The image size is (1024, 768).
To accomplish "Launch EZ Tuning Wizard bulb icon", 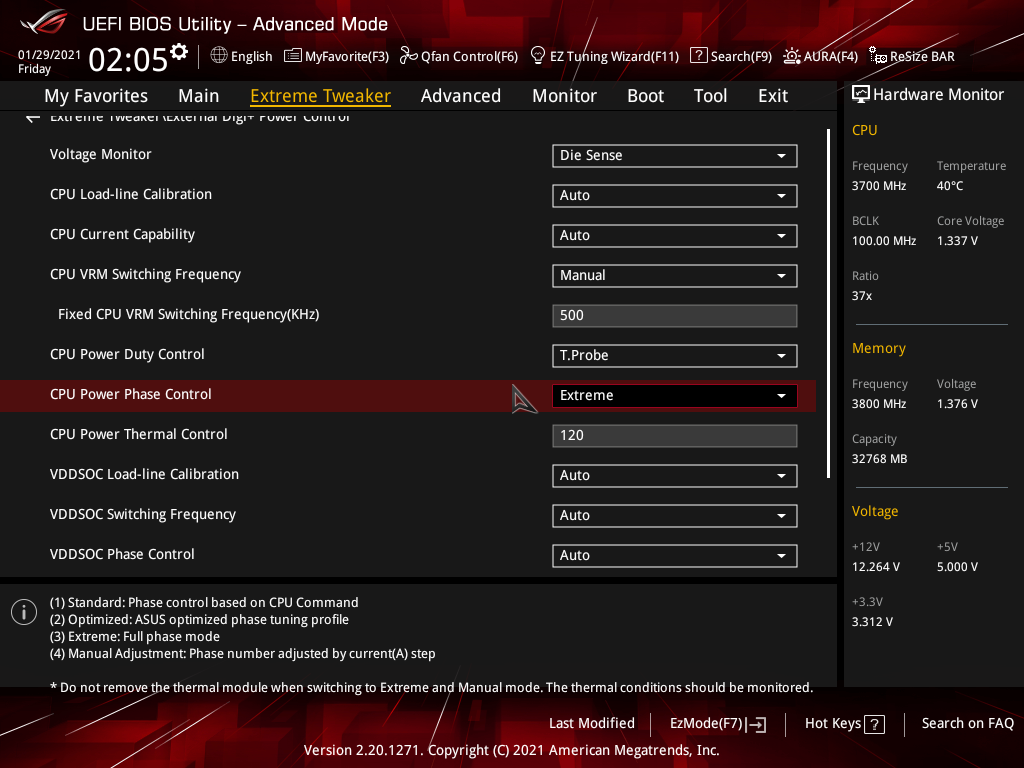I will 537,56.
